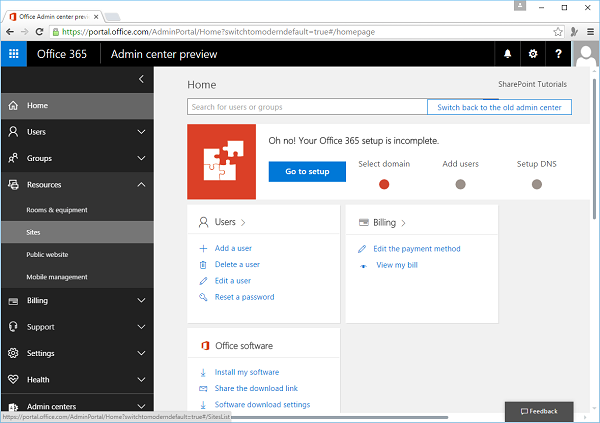Click the Home house icon in sidebar
The image size is (600, 423).
[13, 105]
